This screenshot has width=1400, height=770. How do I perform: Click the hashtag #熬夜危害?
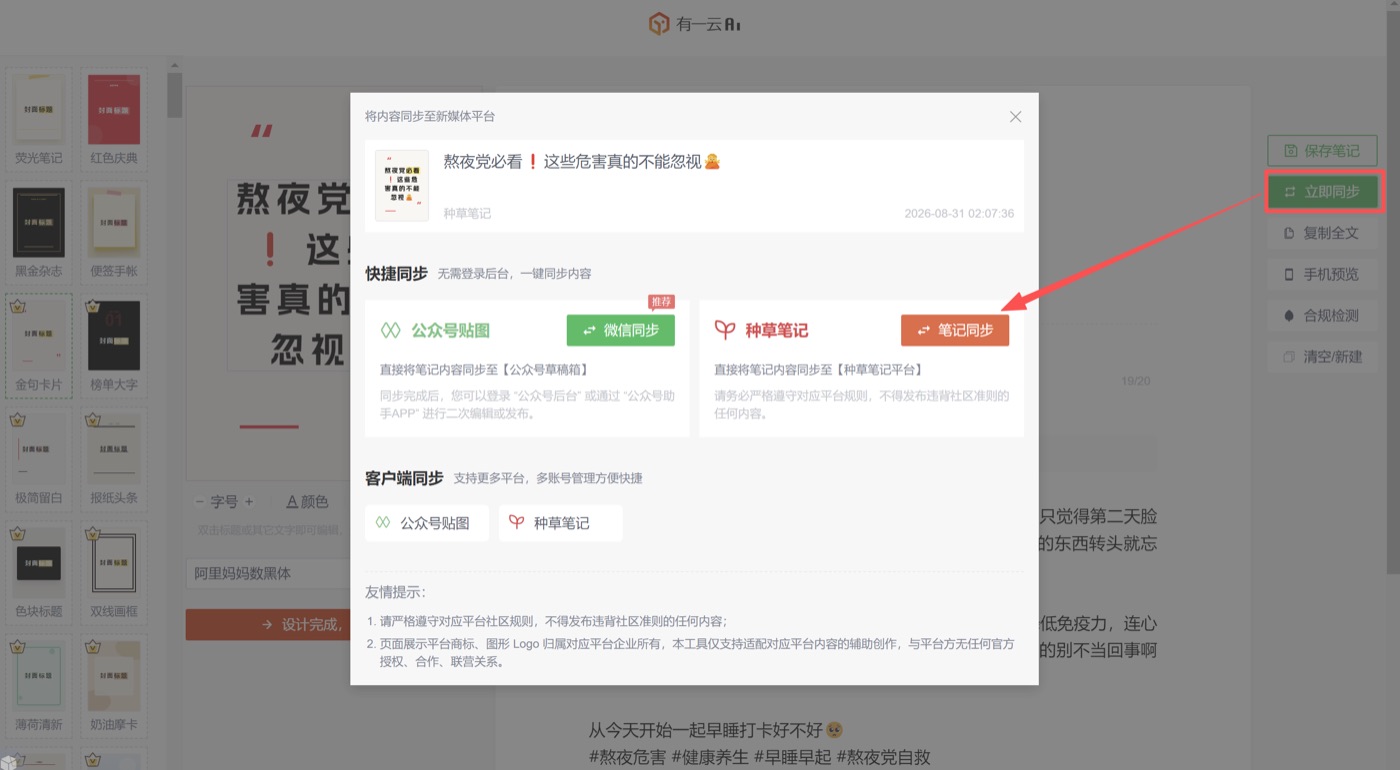(627, 757)
